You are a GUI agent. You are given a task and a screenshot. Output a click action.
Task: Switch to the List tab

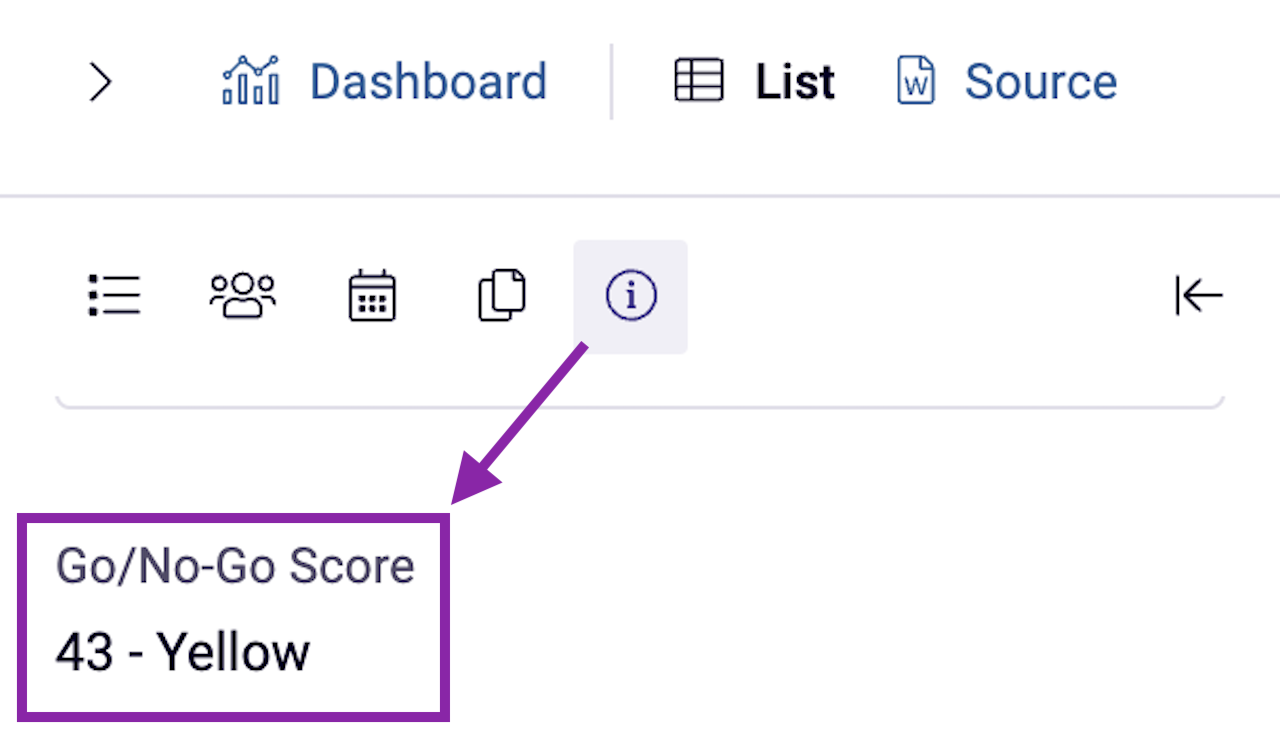pos(793,80)
